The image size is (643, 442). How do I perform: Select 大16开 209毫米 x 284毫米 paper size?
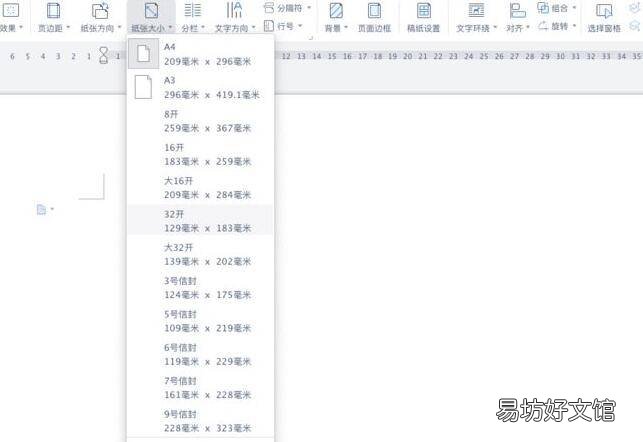[x=201, y=187]
